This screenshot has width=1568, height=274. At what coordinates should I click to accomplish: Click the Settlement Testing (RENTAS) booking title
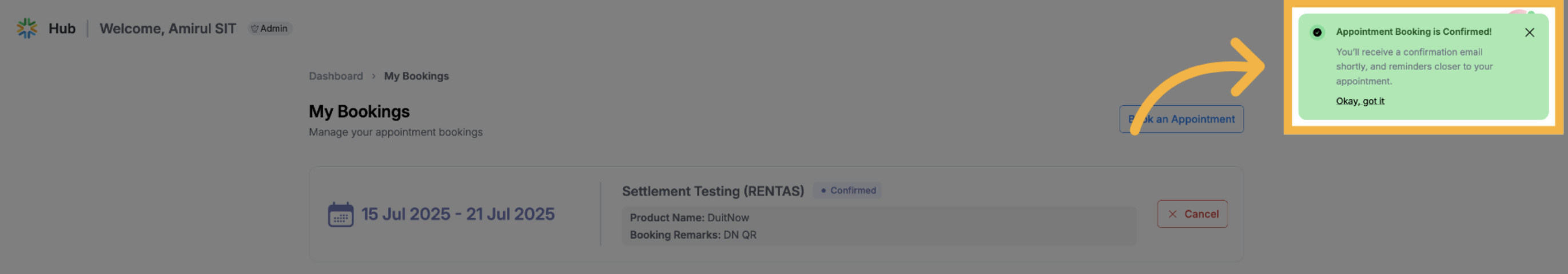(x=713, y=191)
